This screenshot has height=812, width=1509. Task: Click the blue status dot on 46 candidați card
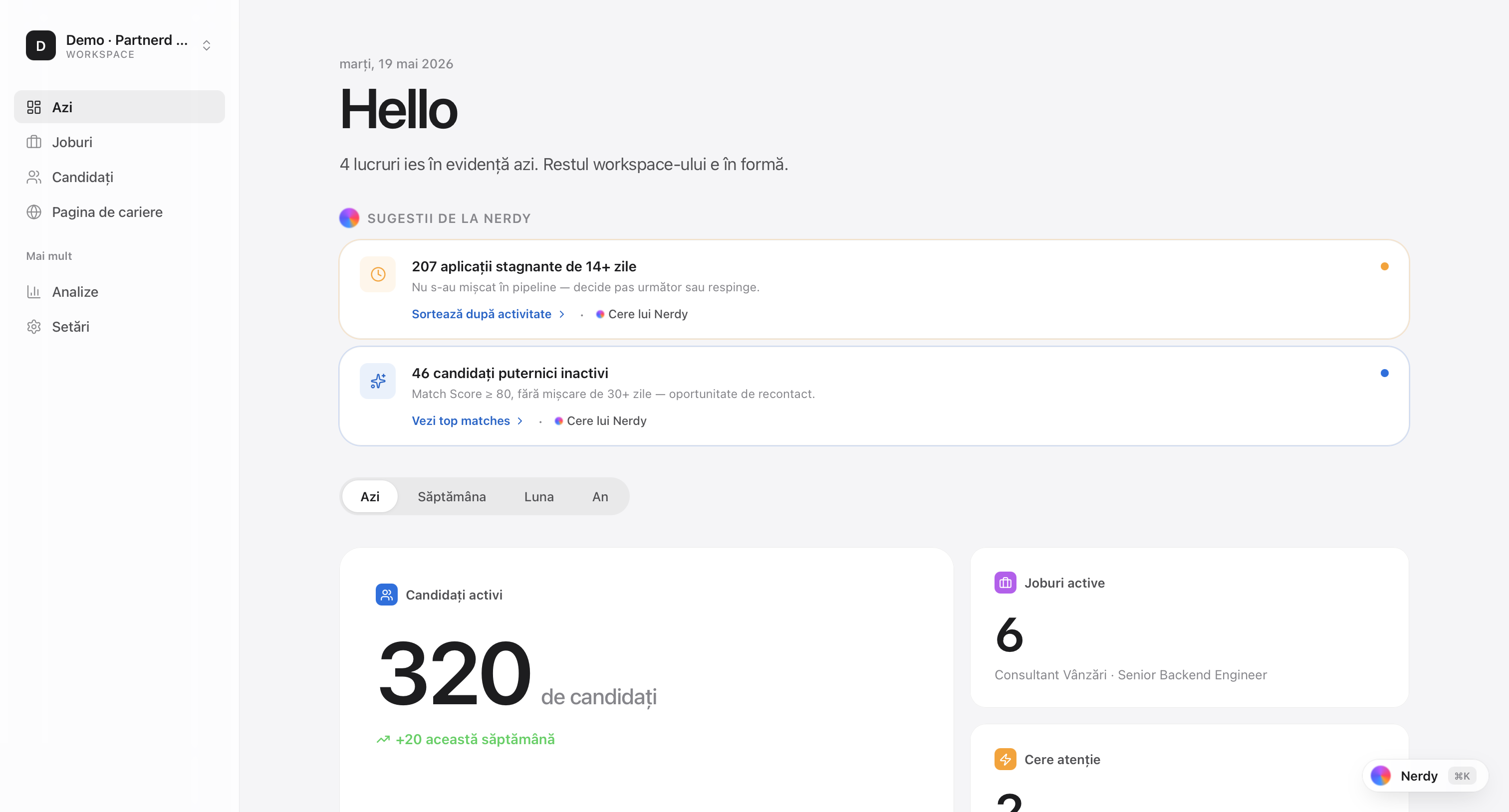(x=1385, y=373)
